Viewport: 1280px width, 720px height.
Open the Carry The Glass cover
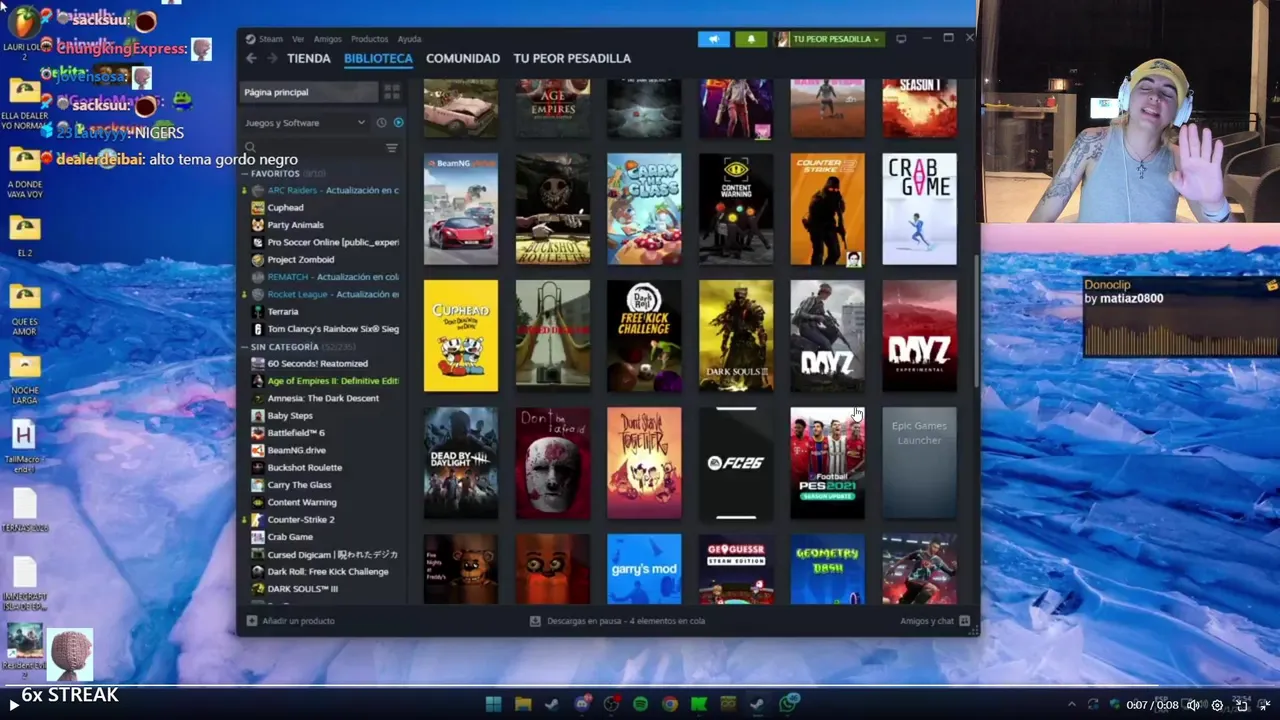(644, 209)
